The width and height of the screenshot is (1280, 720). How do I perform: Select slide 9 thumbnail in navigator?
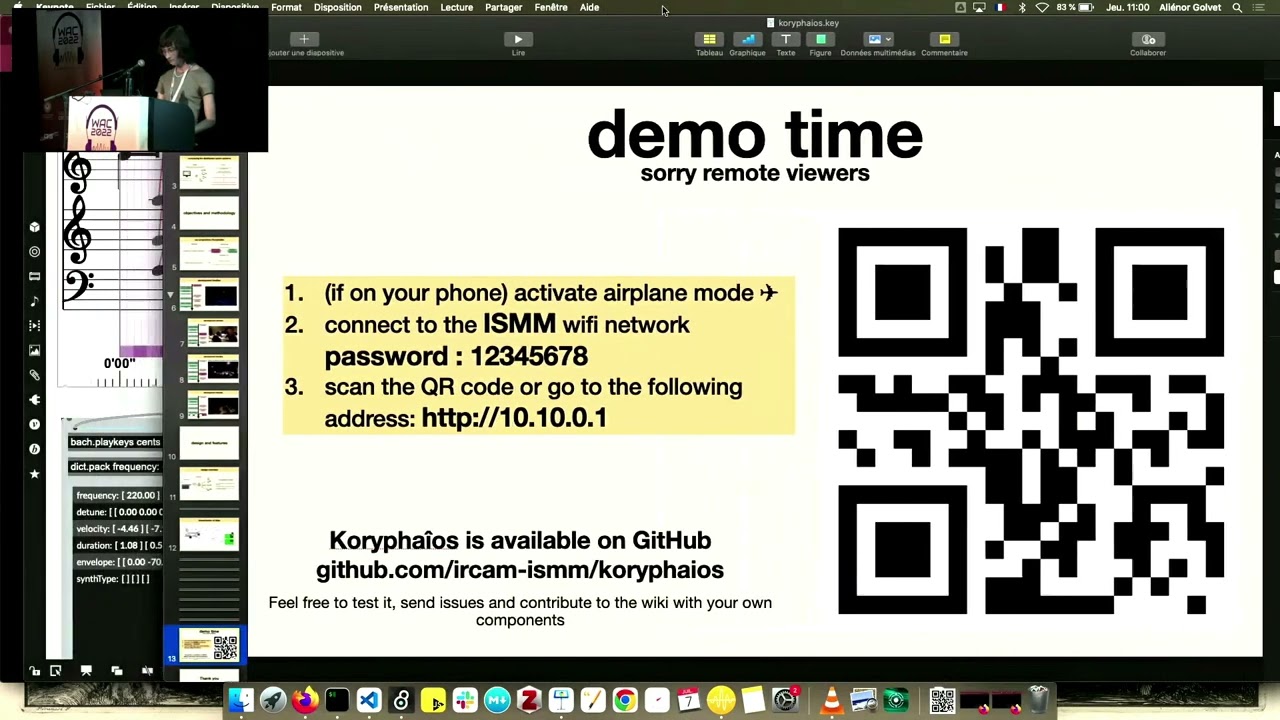pyautogui.click(x=213, y=406)
